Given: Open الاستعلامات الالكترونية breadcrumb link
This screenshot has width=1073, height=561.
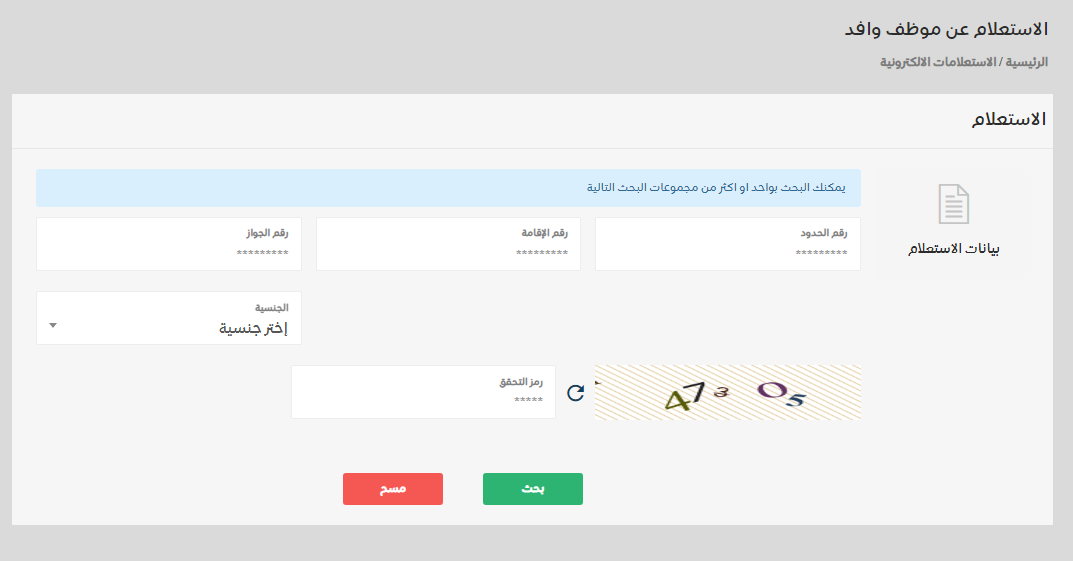Looking at the screenshot, I should click(x=939, y=62).
